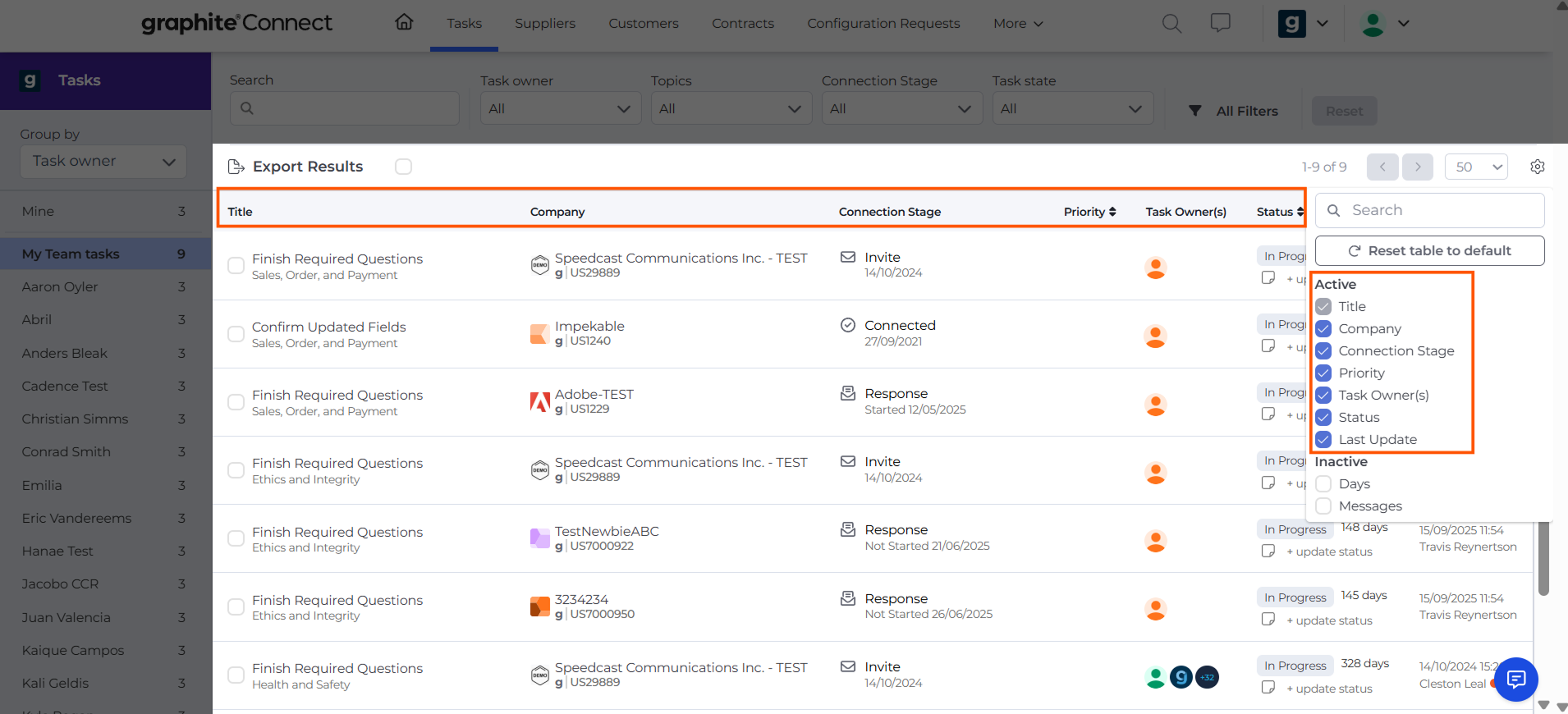The height and width of the screenshot is (714, 1568).
Task: Click the column Search field in settings panel
Action: point(1429,210)
